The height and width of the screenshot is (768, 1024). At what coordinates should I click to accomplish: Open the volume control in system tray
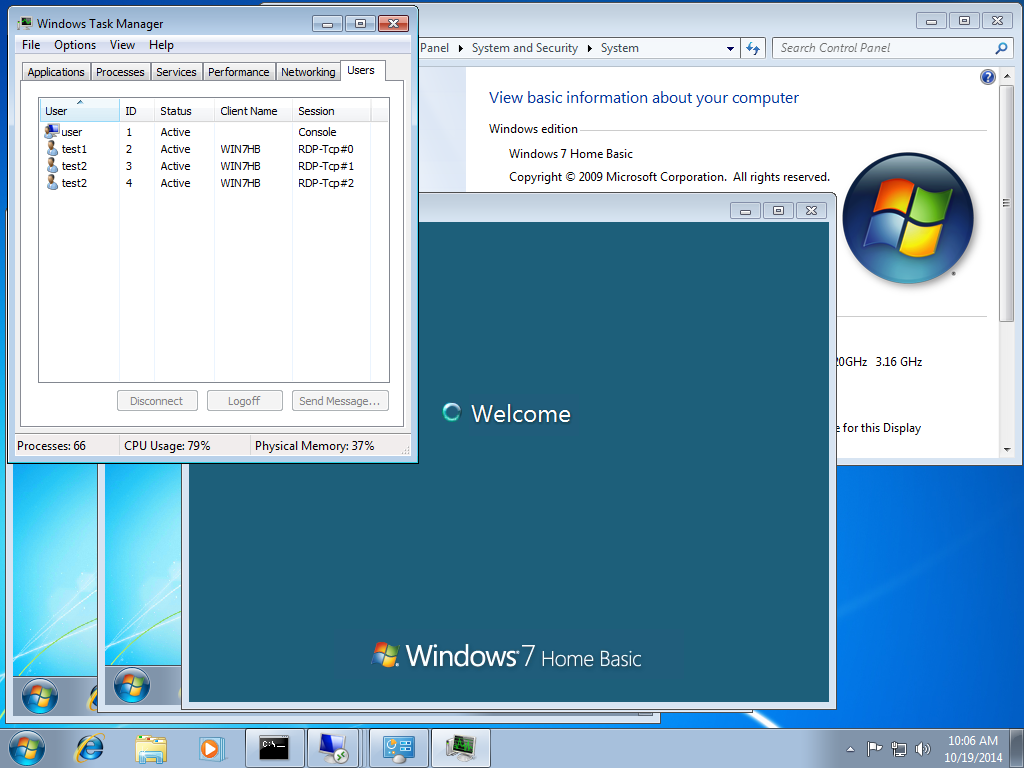pos(923,749)
